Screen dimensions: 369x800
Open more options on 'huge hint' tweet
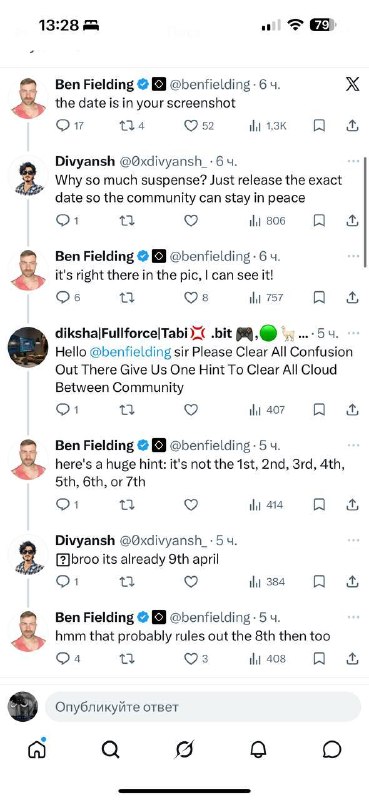353,445
